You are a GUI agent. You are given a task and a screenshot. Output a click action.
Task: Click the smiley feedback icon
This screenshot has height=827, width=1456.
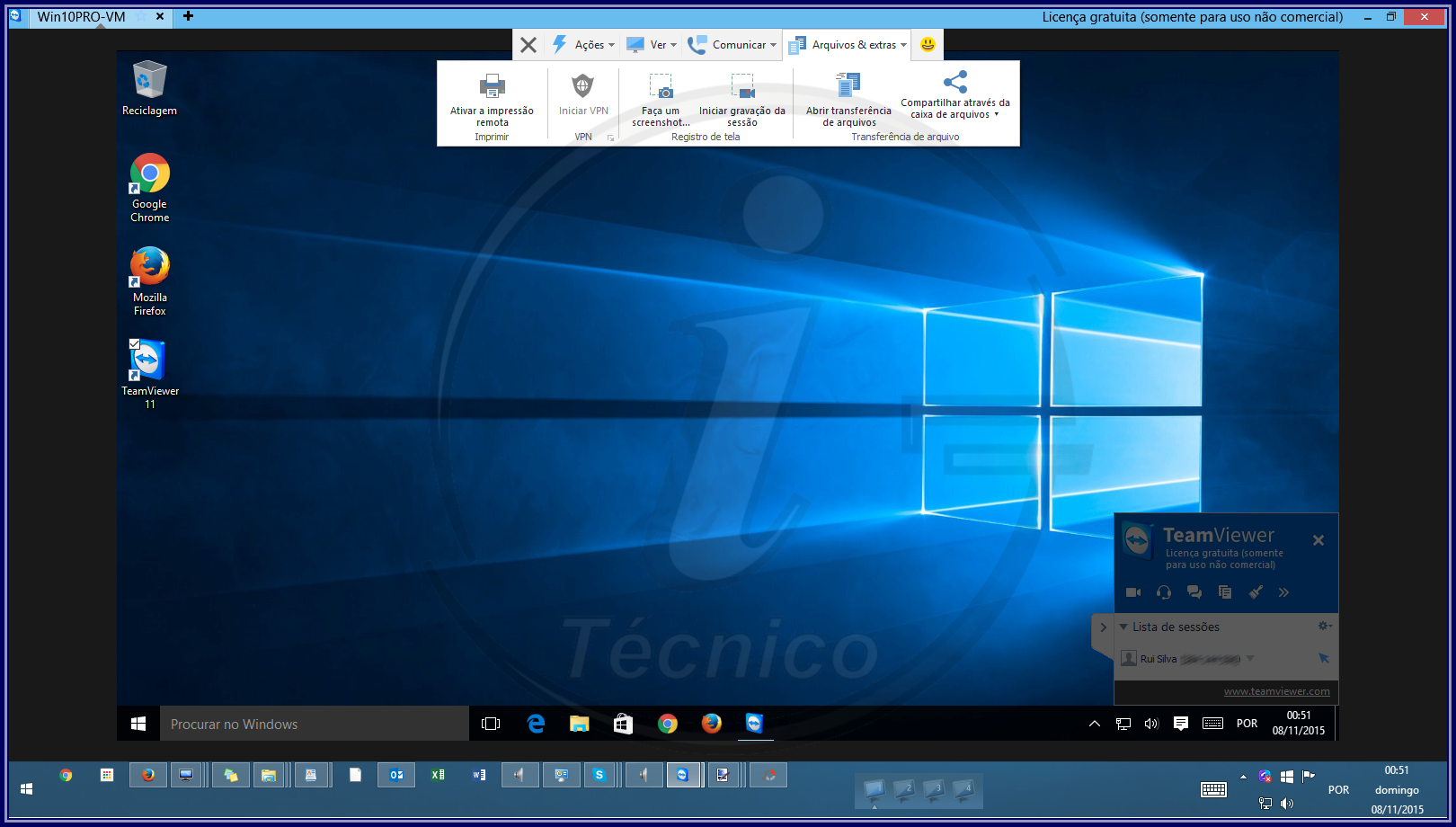928,44
